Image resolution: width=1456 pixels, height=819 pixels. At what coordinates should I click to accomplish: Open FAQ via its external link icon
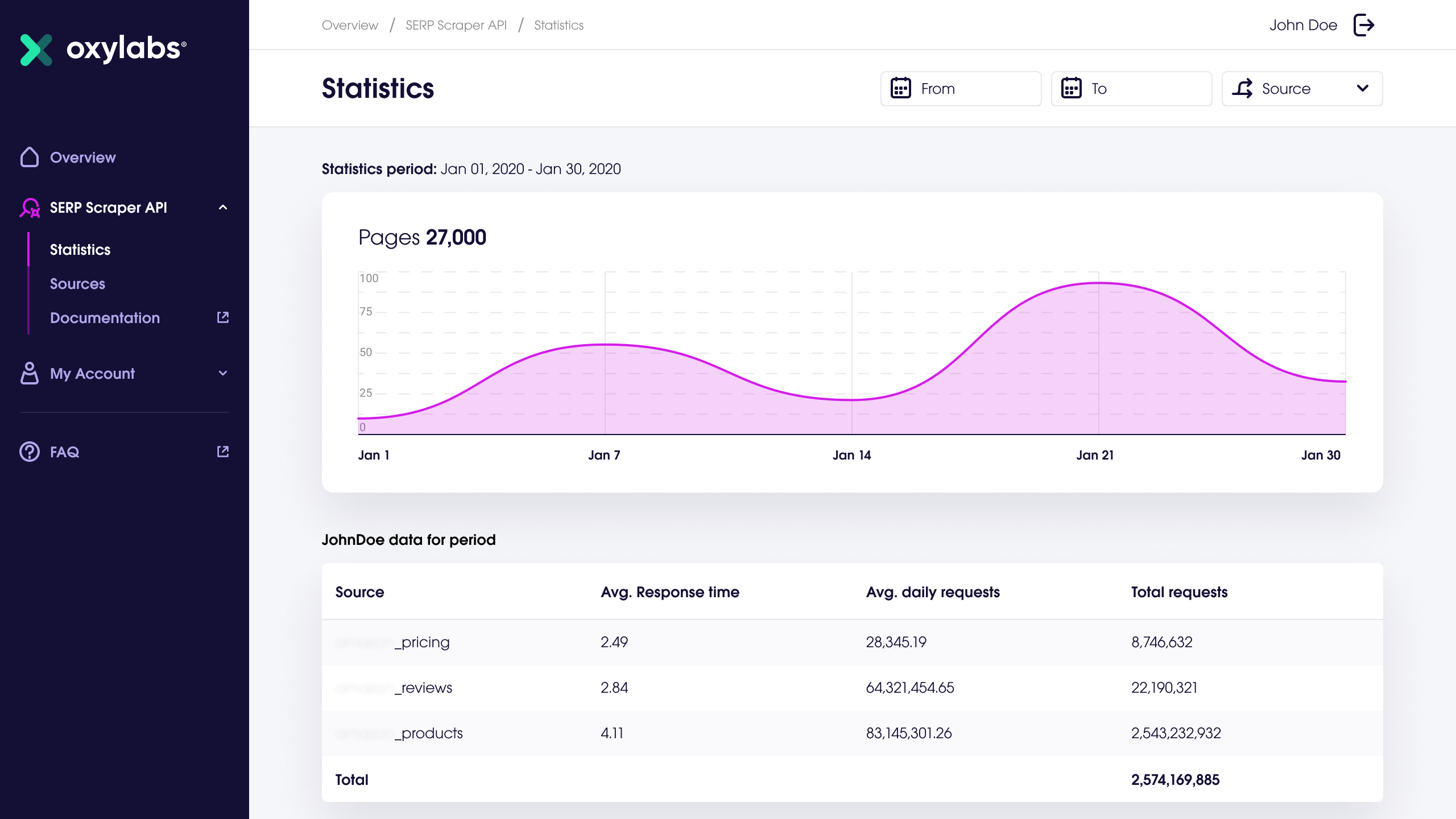point(223,451)
